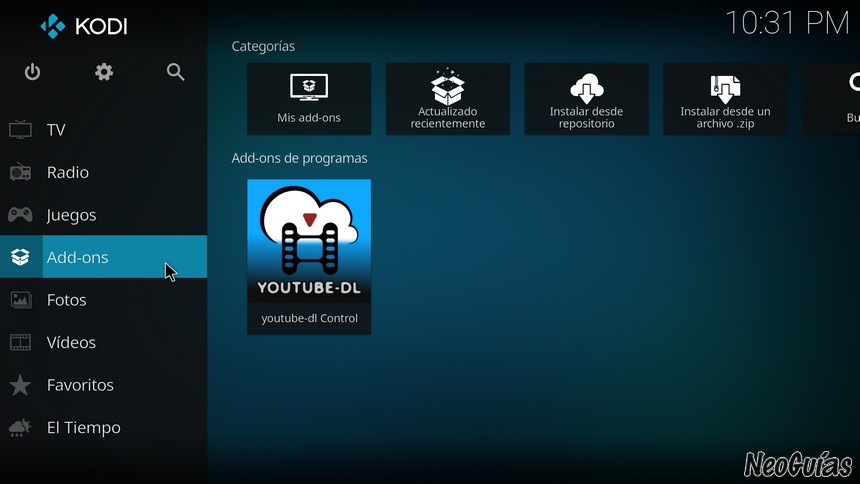Click the picture icon for Fotos
860x484 pixels.
(x=20, y=300)
